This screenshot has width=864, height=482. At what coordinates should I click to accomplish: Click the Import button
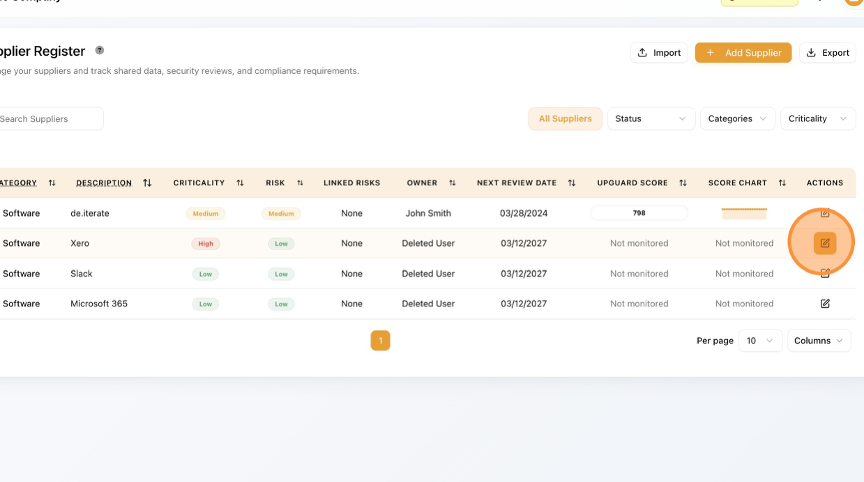point(659,53)
